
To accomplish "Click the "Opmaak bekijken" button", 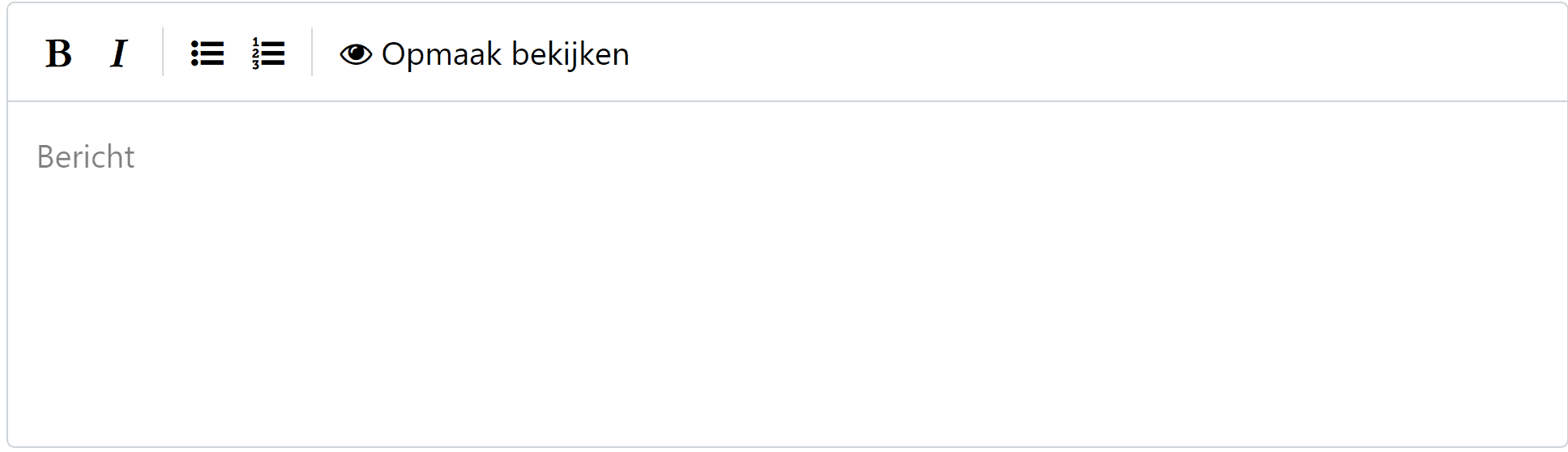I will tap(485, 54).
